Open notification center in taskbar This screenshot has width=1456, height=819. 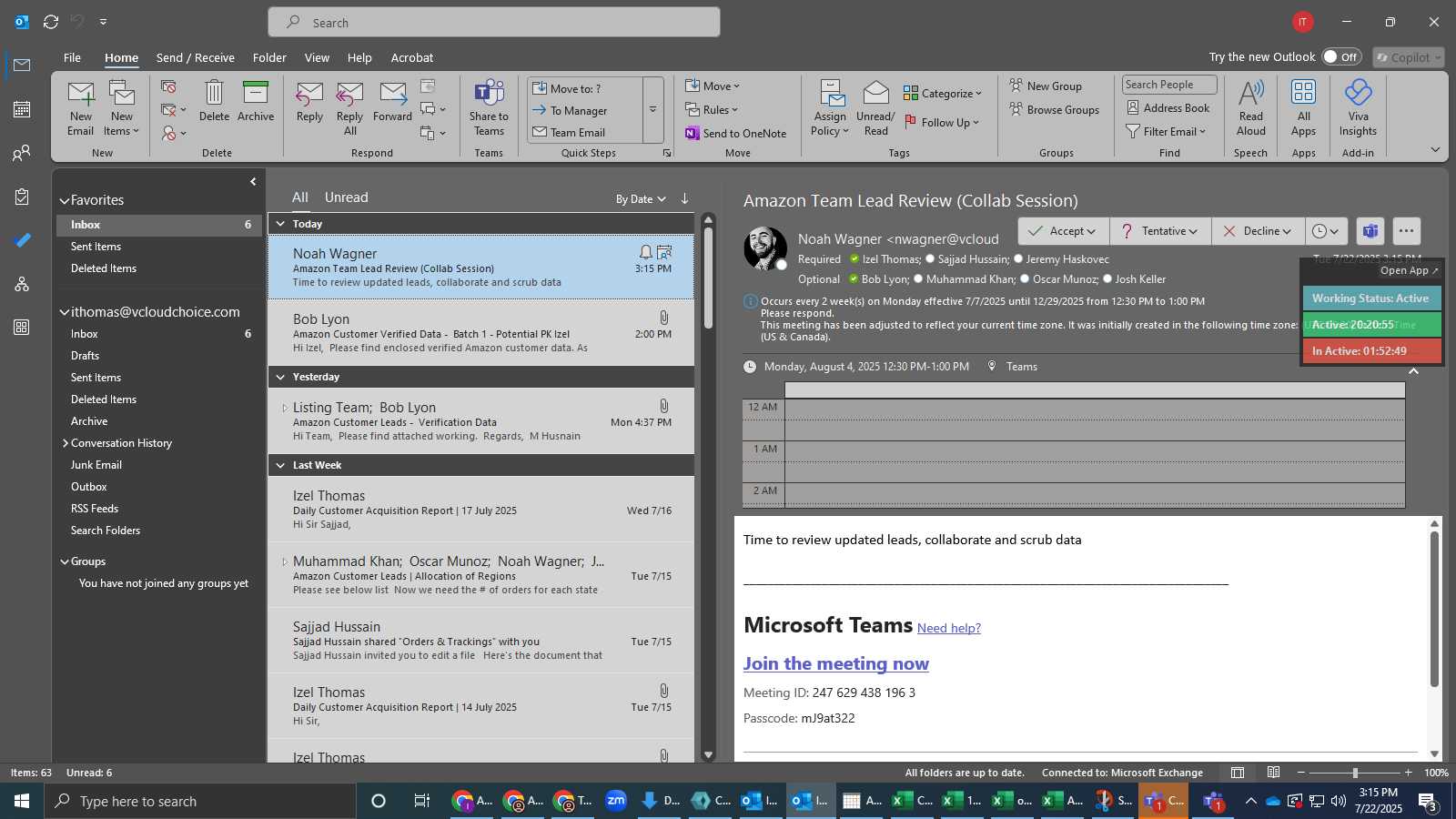pos(1428,802)
